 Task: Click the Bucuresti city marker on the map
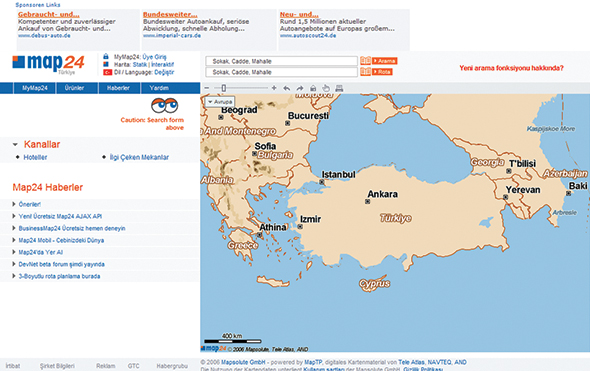(x=287, y=123)
